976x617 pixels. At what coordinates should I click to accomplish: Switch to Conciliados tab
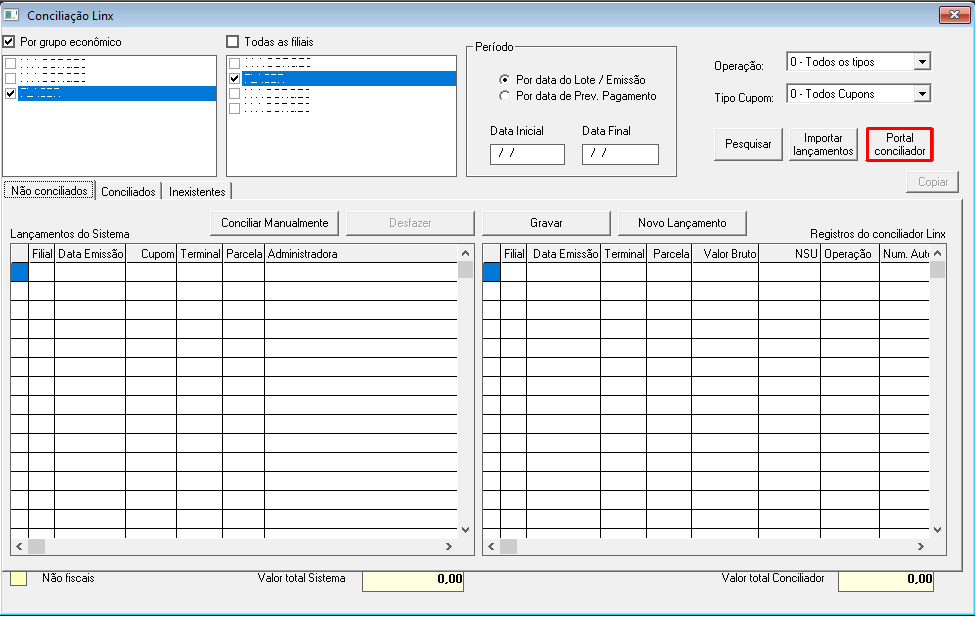coord(128,192)
